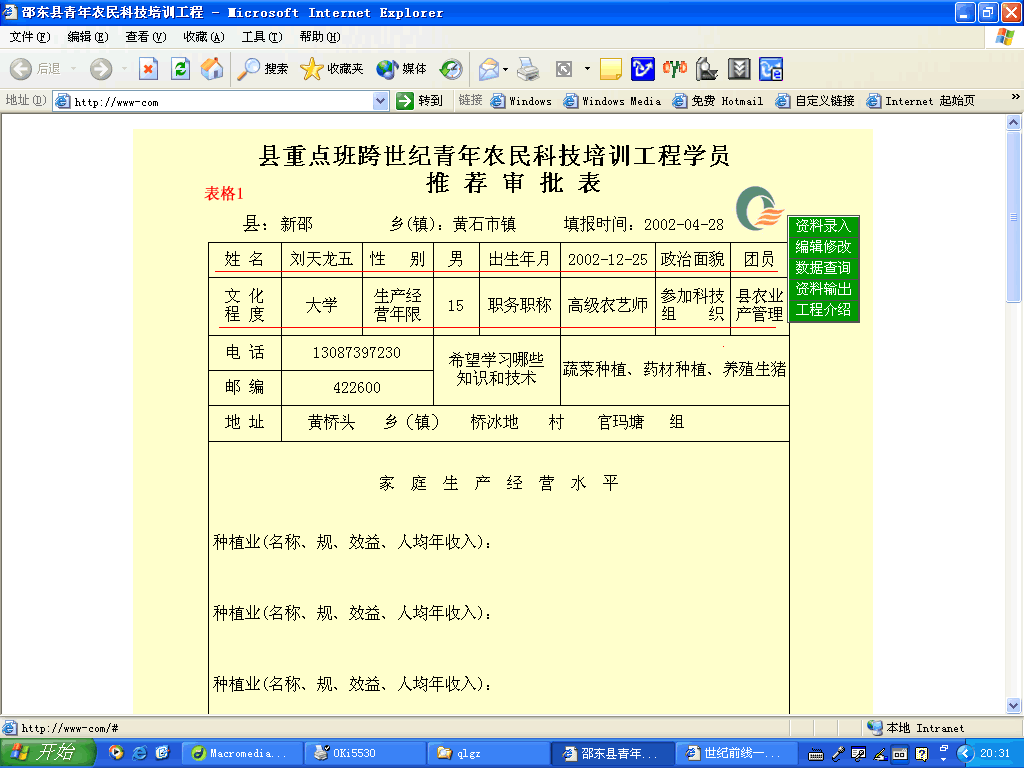Open the Media (媒体) panel
The width and height of the screenshot is (1024, 768).
(402, 69)
